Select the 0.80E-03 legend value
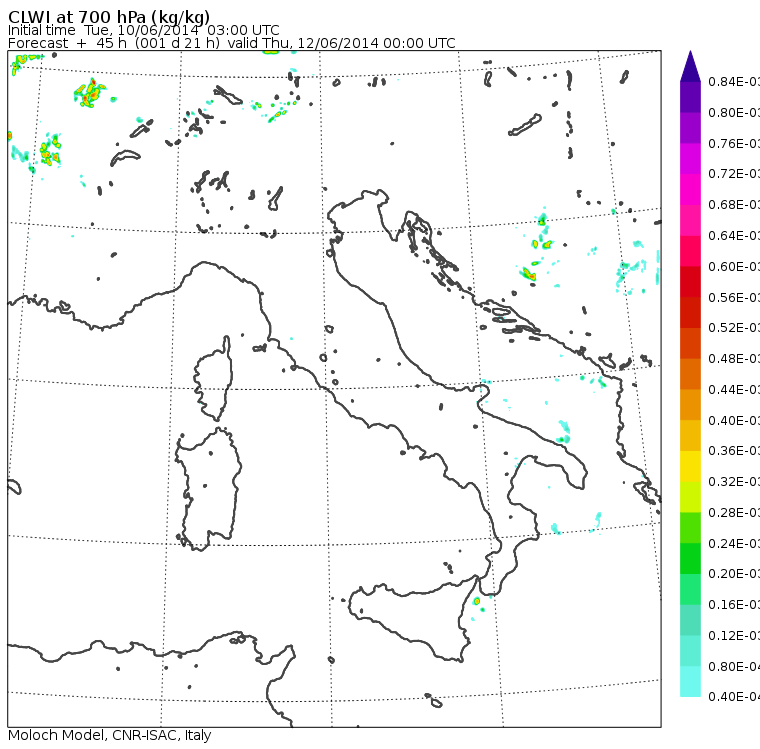The image size is (760, 749). coord(734,112)
